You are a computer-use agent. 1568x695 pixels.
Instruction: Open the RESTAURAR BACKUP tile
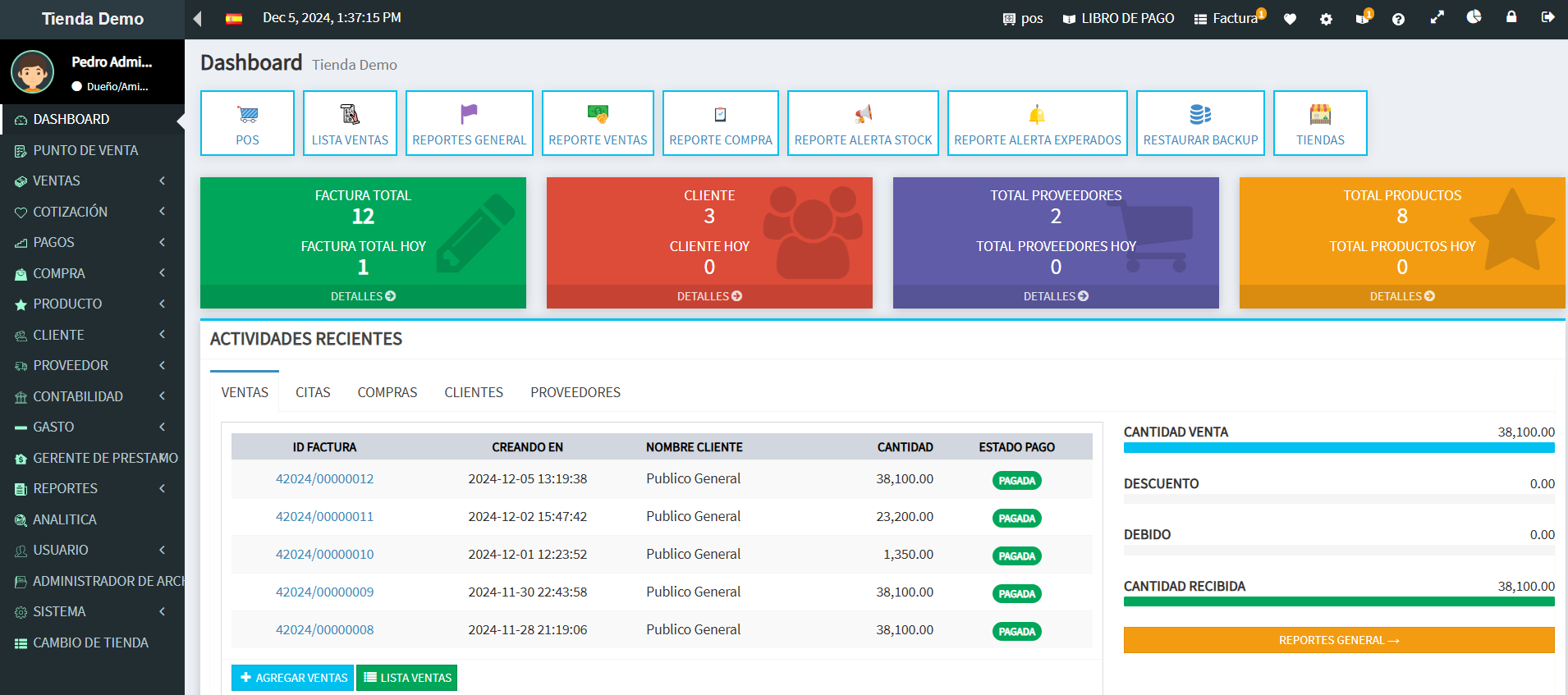[1200, 123]
